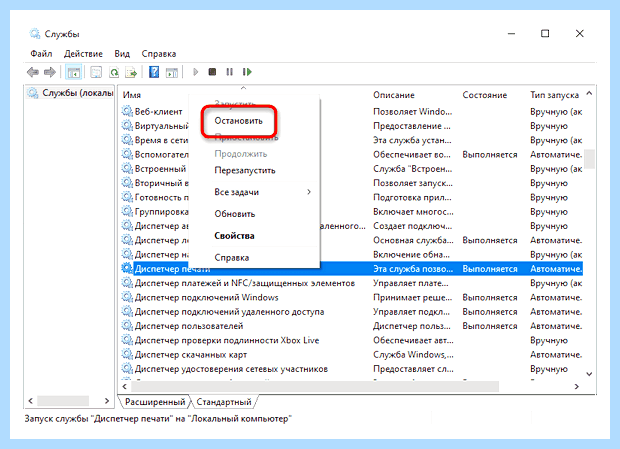Click gear icon of Диспетчер скачанных карт
620x449 pixels.
[x=127, y=354]
